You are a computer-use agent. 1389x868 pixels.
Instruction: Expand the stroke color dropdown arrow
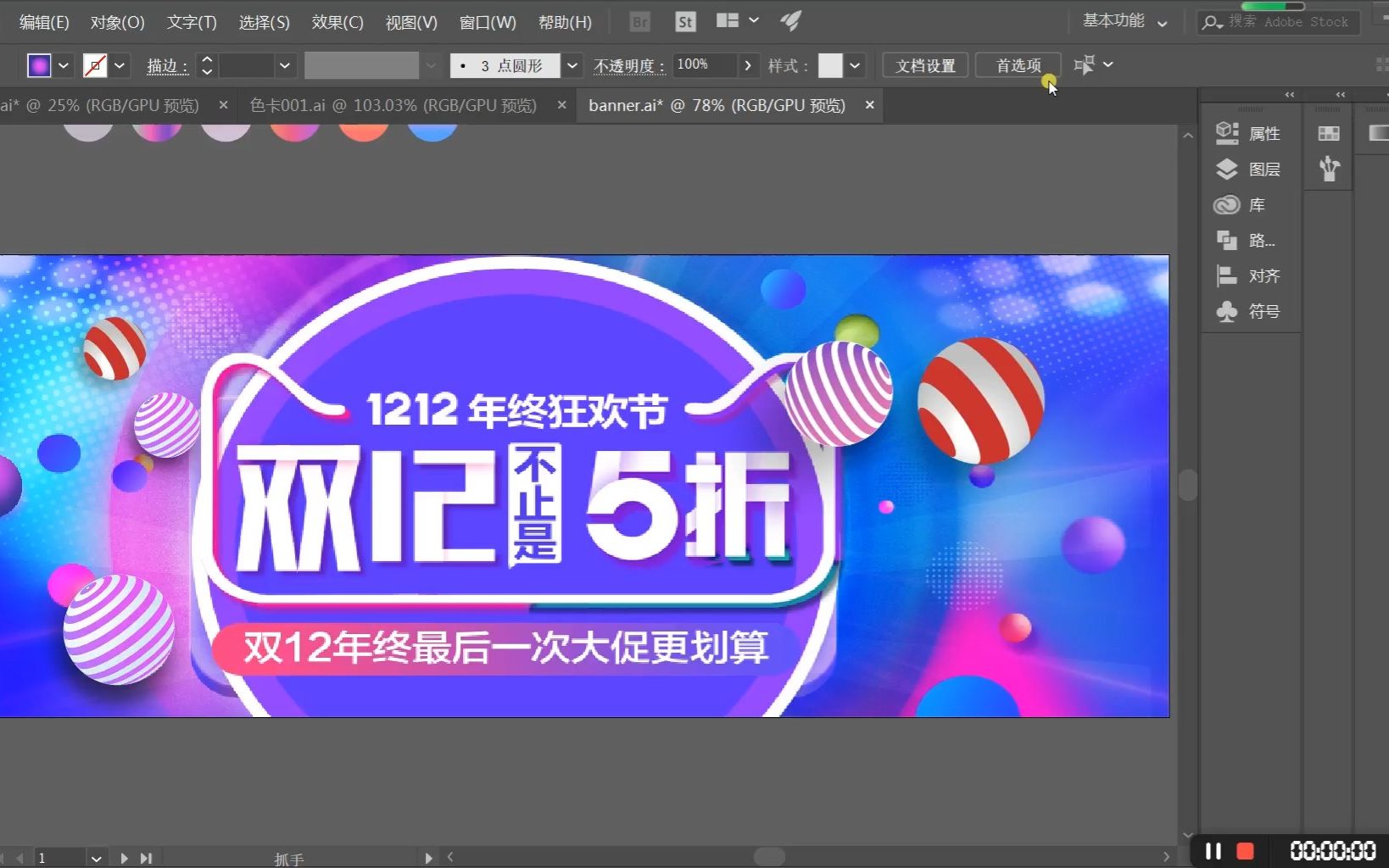[x=120, y=65]
